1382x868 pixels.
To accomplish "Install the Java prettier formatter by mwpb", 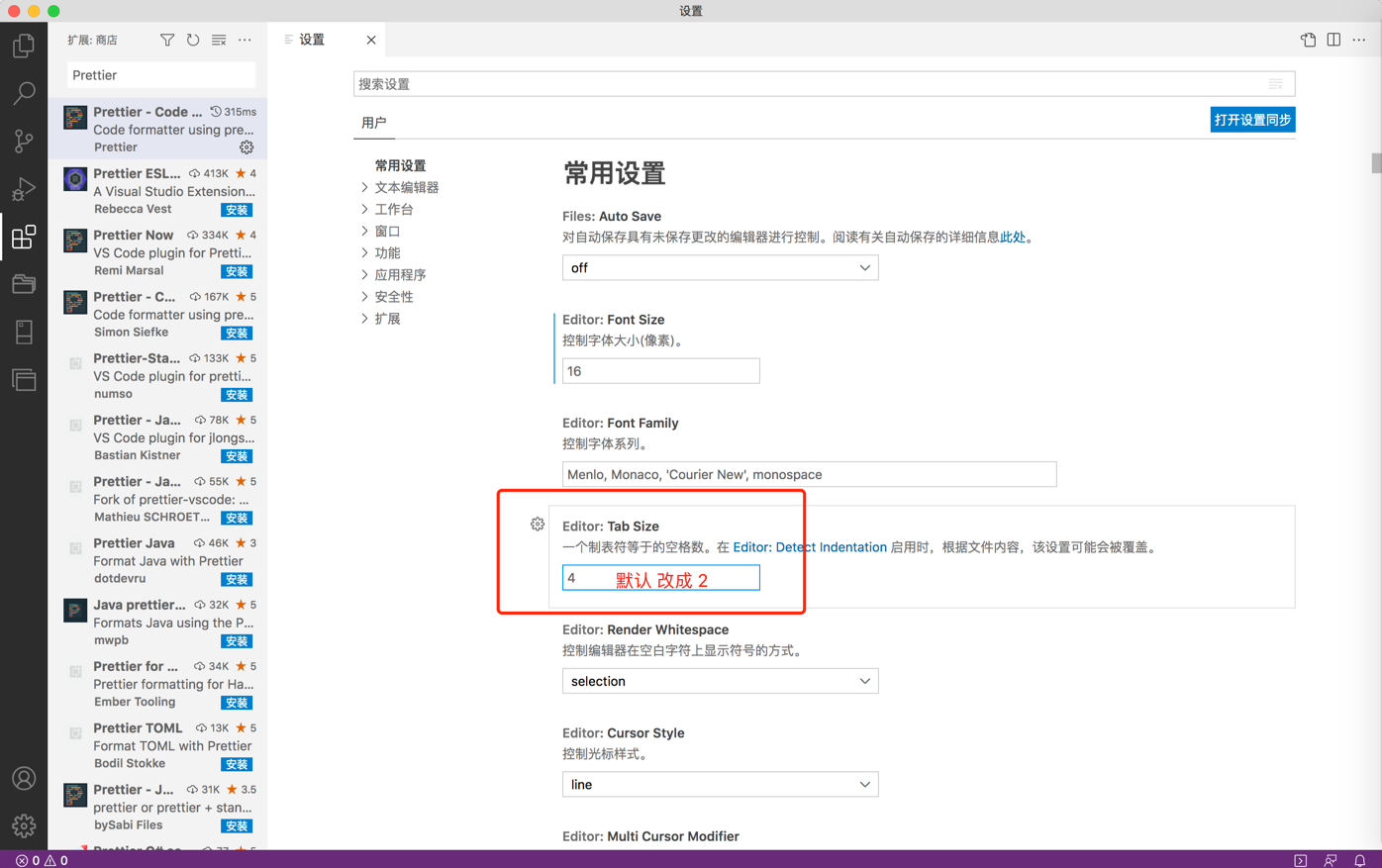I will [237, 641].
